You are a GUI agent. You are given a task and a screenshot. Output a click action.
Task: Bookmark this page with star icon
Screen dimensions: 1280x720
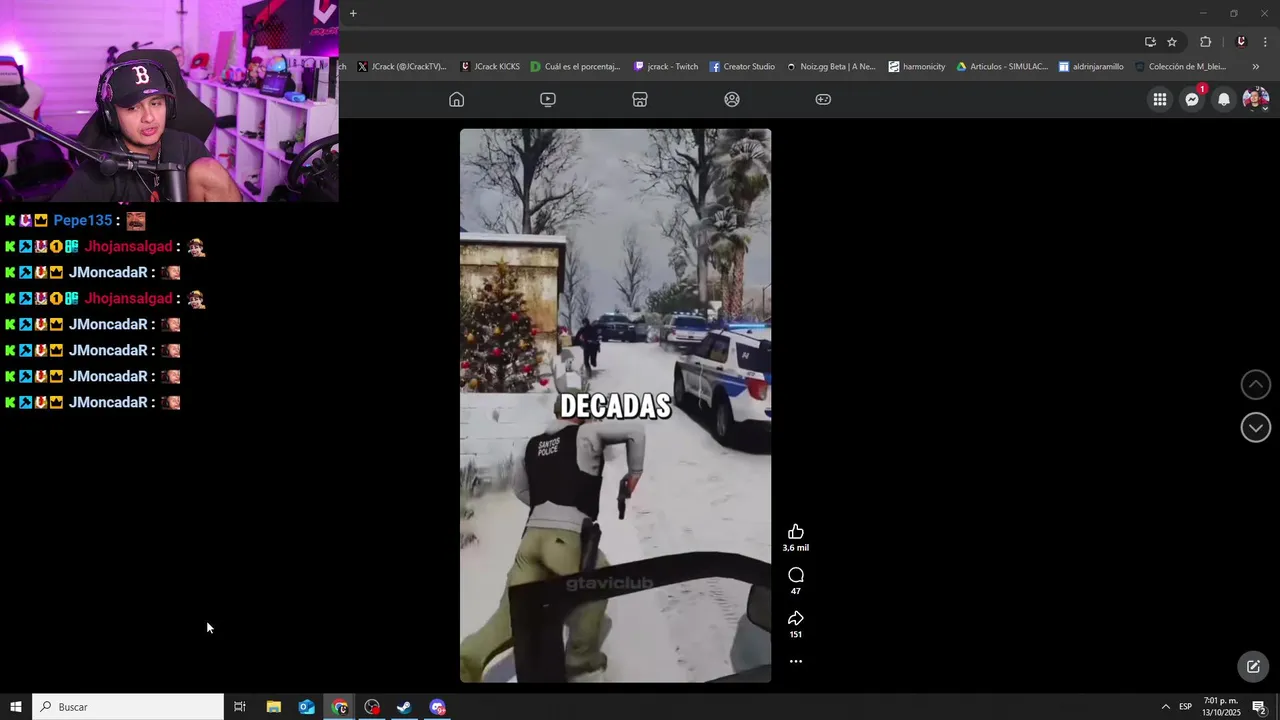[x=1172, y=42]
